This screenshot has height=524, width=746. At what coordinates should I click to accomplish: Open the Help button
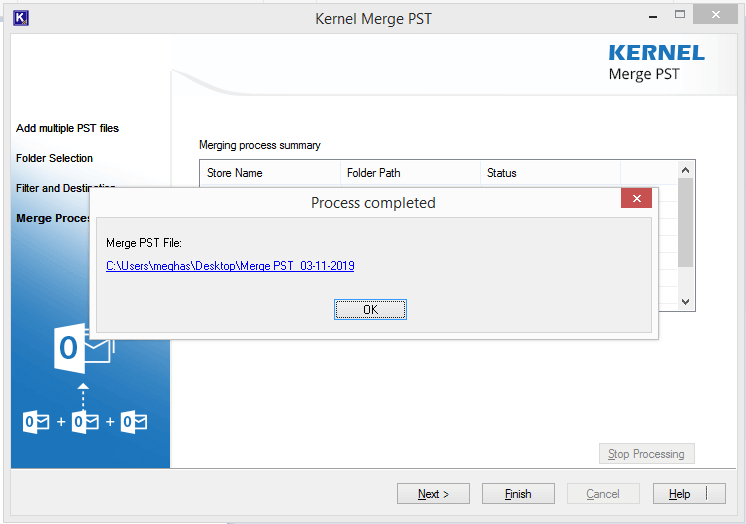(x=689, y=494)
